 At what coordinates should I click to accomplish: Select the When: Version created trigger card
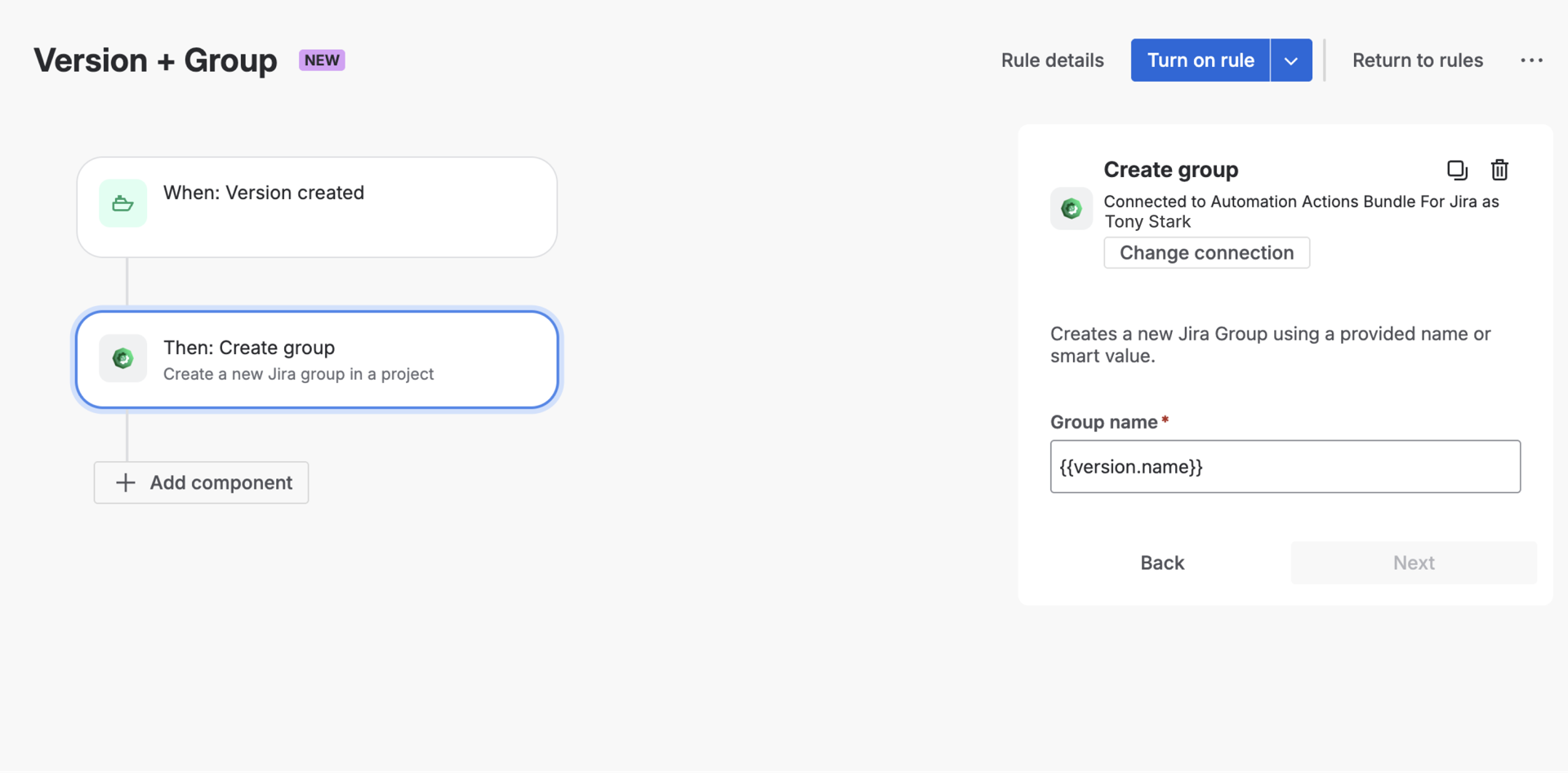pos(317,207)
